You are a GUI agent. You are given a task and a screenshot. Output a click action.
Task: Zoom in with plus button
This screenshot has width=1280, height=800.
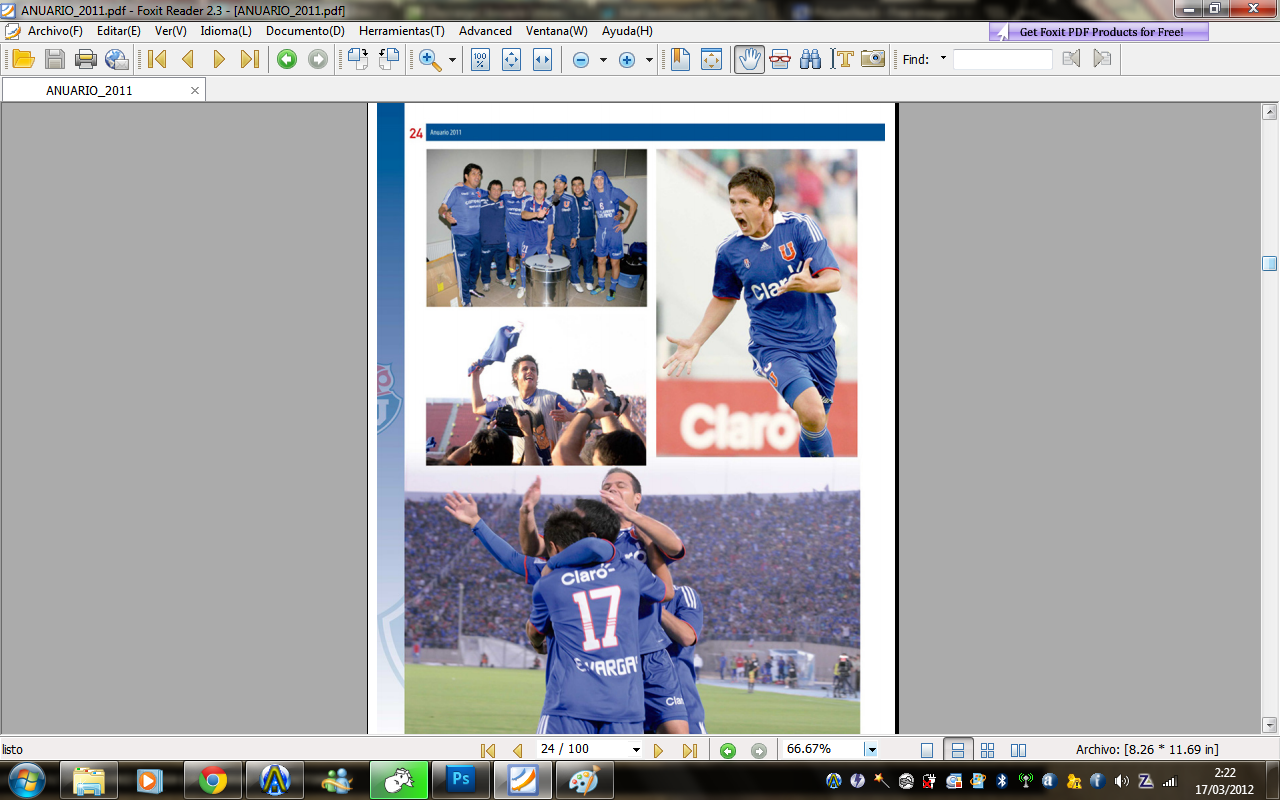[x=627, y=59]
